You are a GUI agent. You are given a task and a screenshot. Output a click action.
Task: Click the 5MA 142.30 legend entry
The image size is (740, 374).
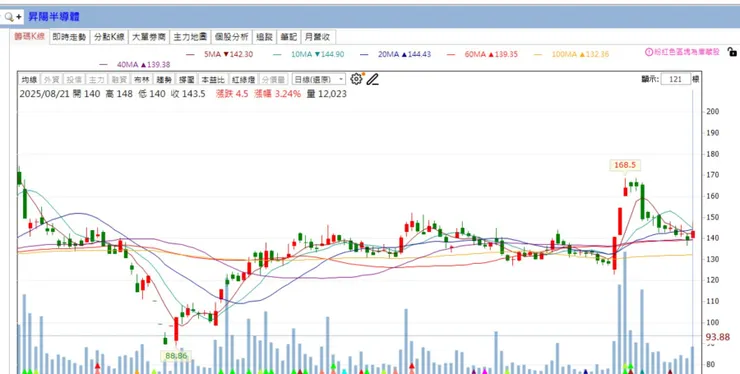tap(228, 54)
